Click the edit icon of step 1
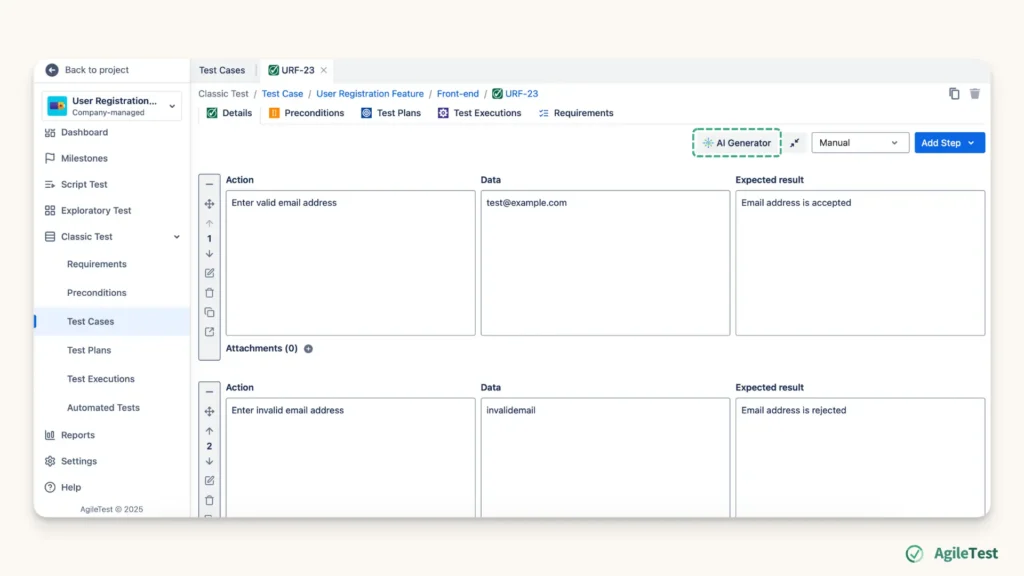This screenshot has width=1024, height=576. tap(209, 273)
